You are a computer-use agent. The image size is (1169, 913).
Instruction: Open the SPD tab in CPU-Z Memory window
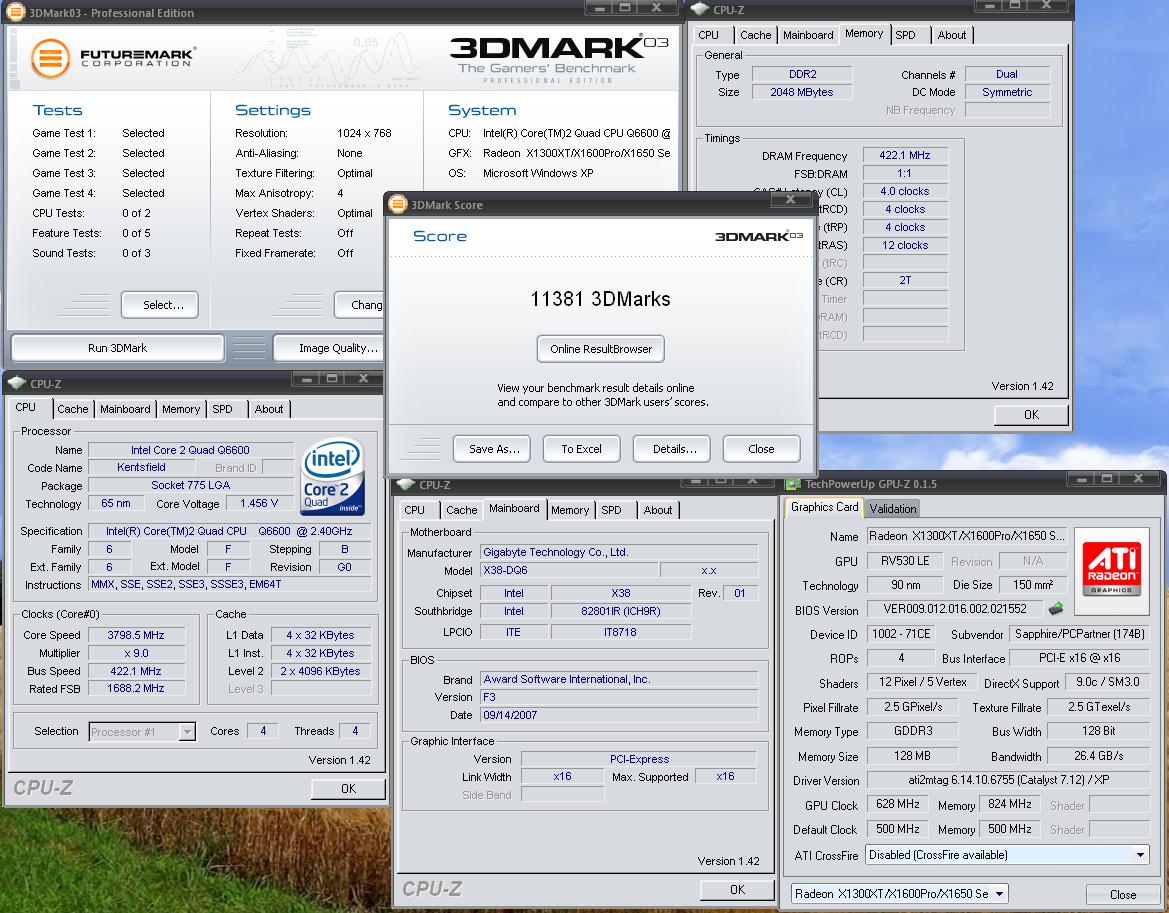905,35
